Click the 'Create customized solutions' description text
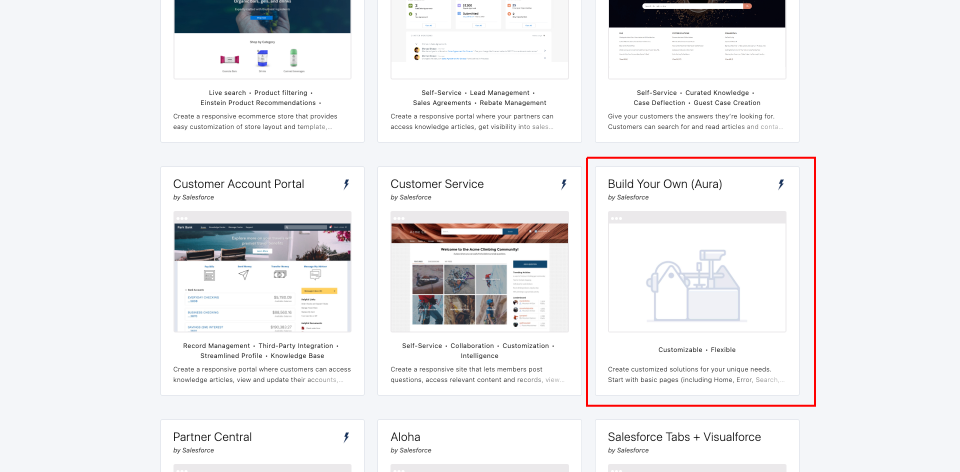Viewport: 960px width, 472px height. tap(696, 374)
